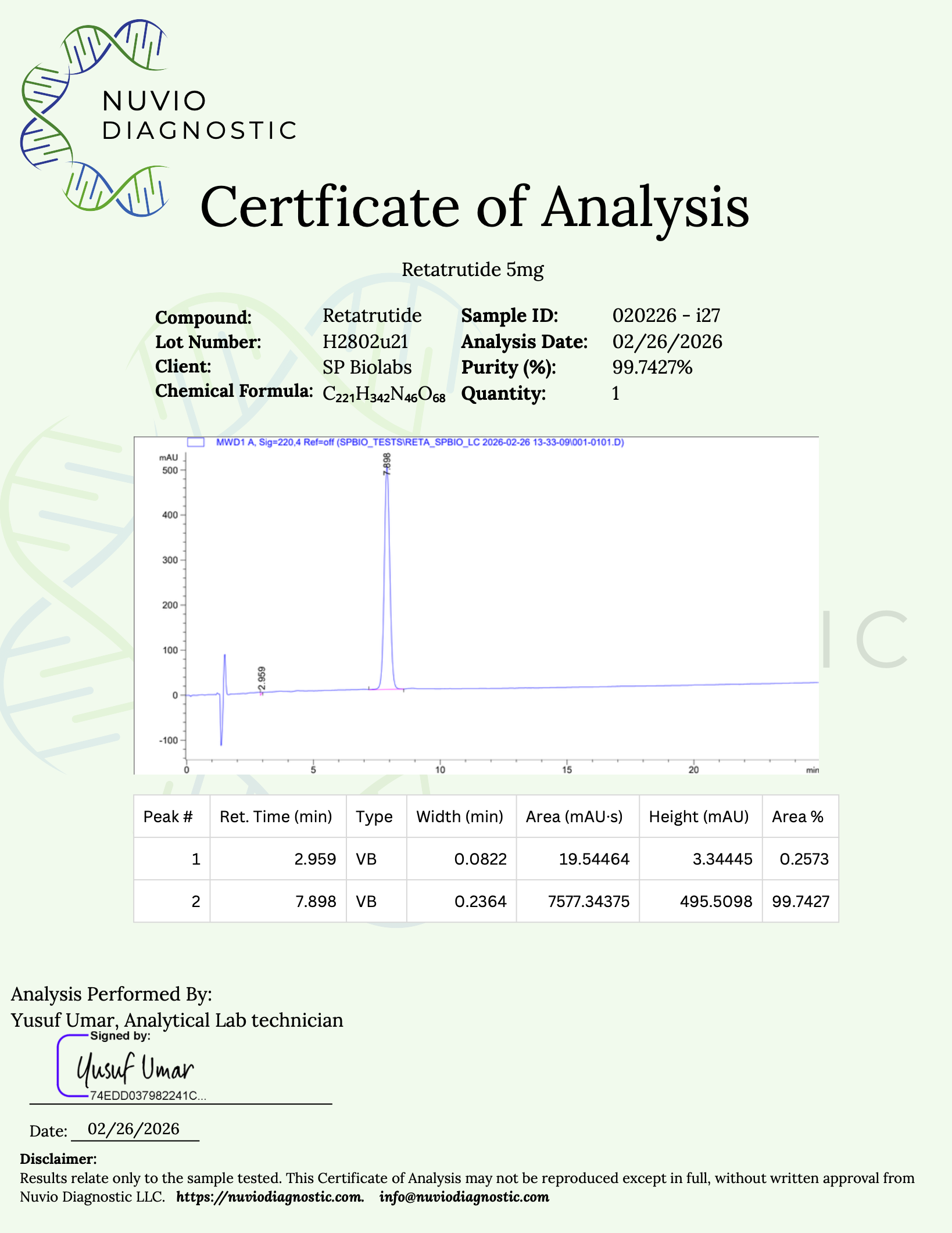Click the name Yusuf Umar, Analytical Lab technician

(x=177, y=1020)
